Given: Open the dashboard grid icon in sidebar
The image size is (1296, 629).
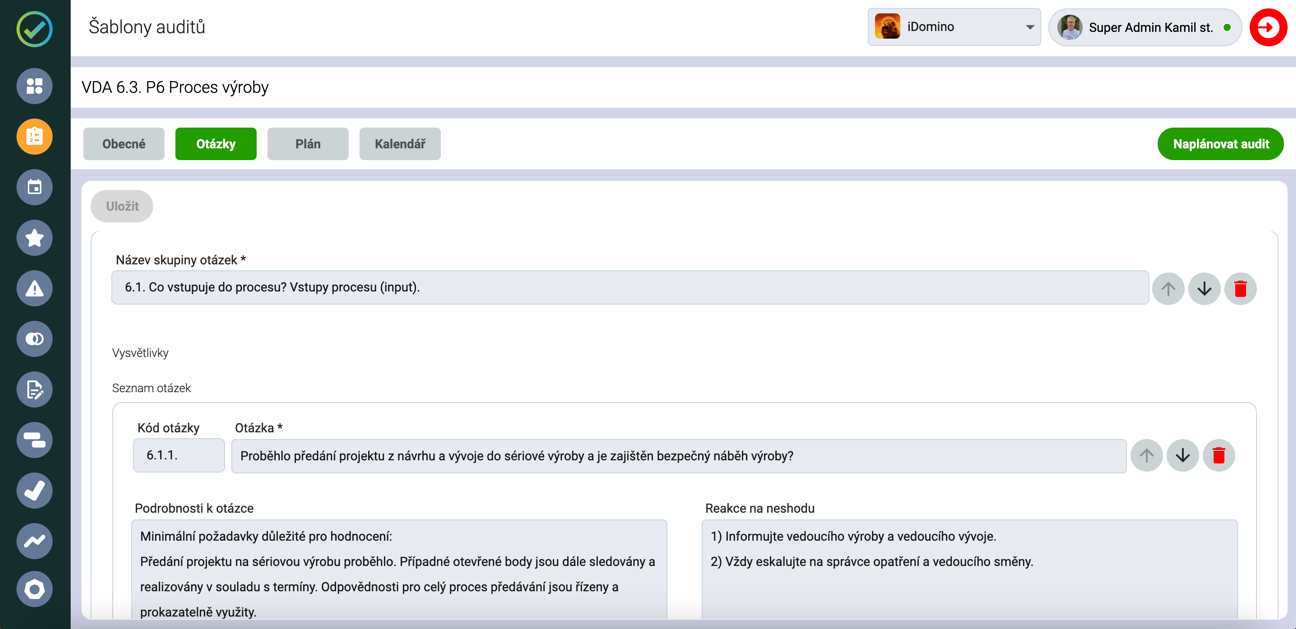Looking at the screenshot, I should (35, 86).
